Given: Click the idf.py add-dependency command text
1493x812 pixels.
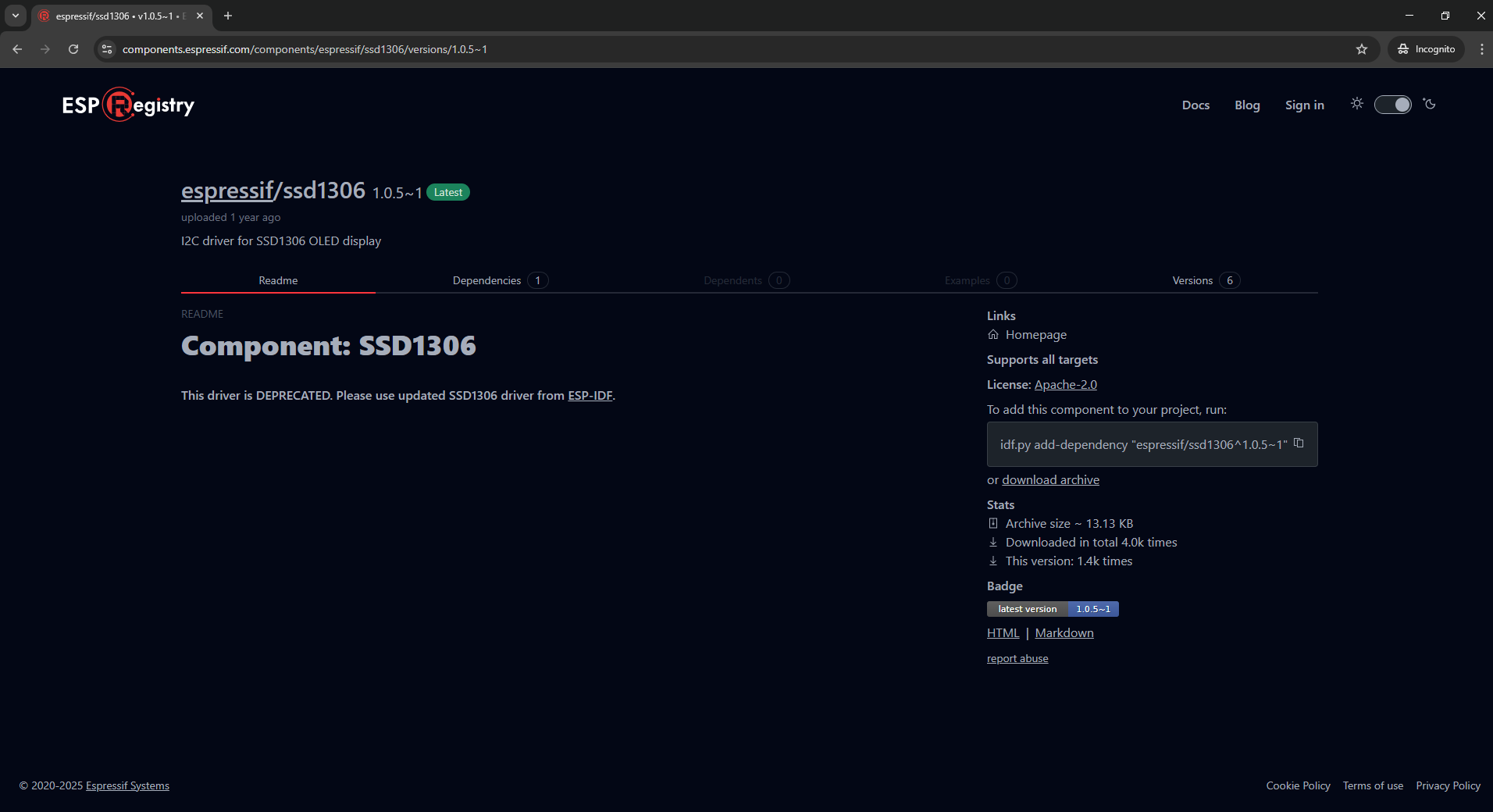Looking at the screenshot, I should [1143, 445].
